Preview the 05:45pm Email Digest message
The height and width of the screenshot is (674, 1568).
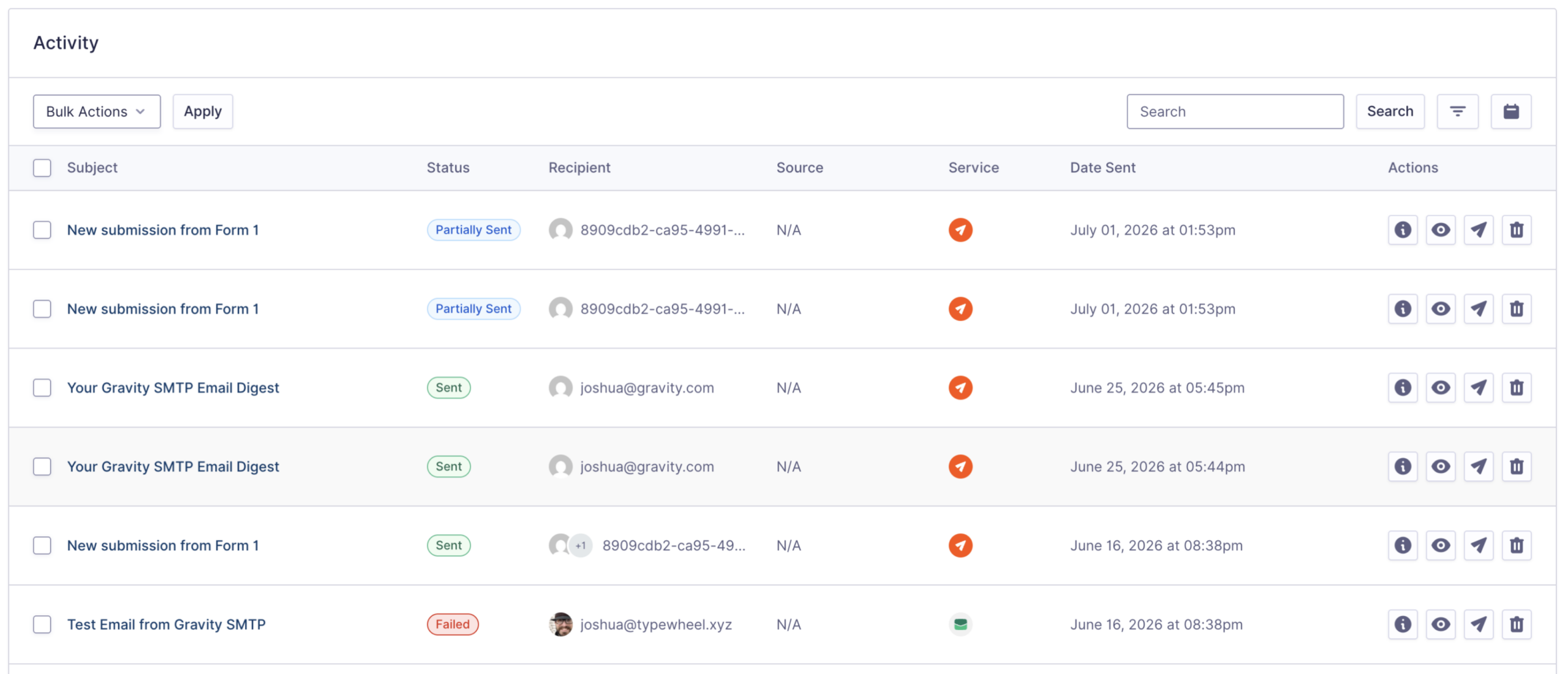pos(1441,388)
